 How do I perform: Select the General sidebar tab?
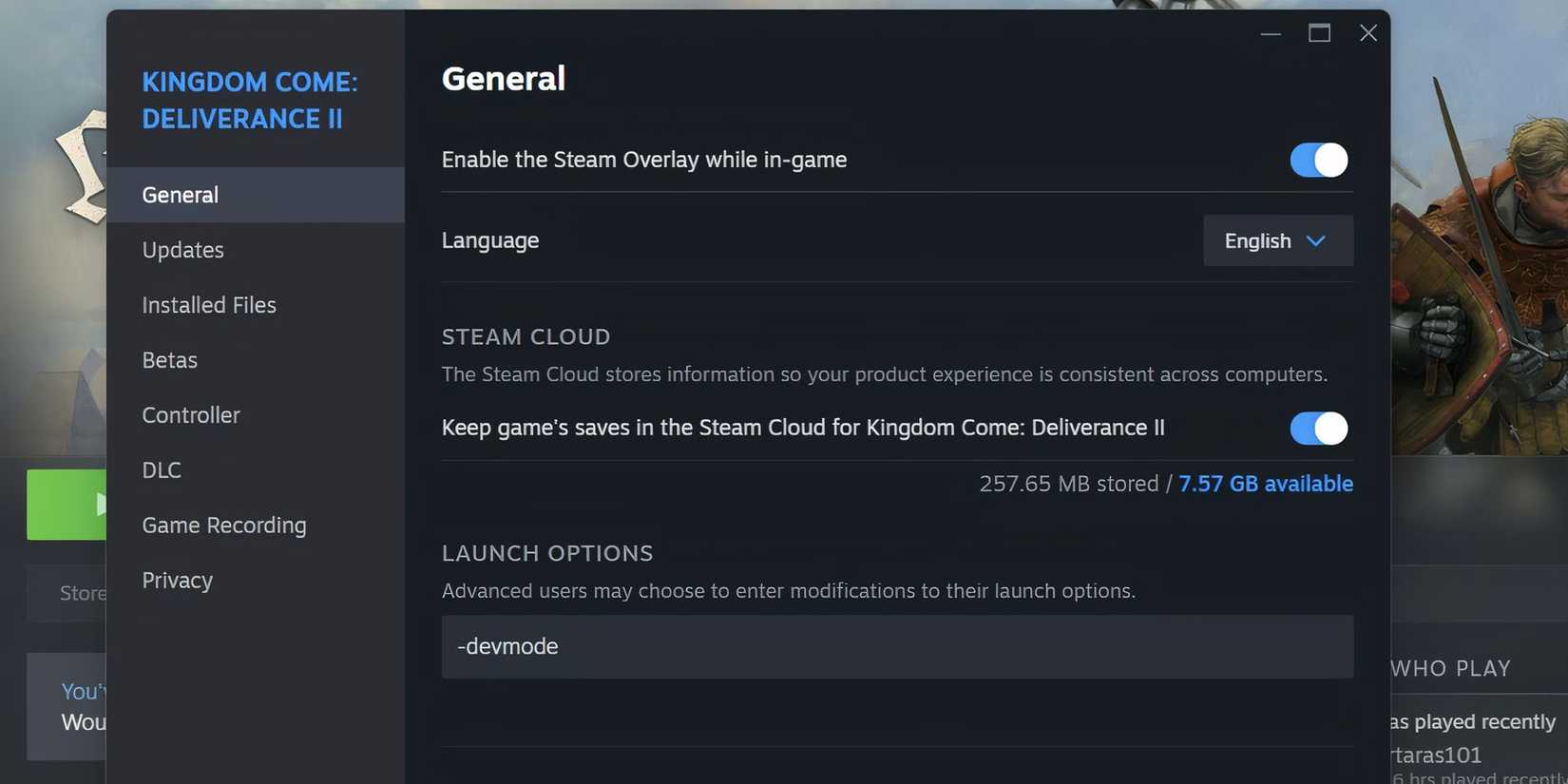click(x=181, y=195)
